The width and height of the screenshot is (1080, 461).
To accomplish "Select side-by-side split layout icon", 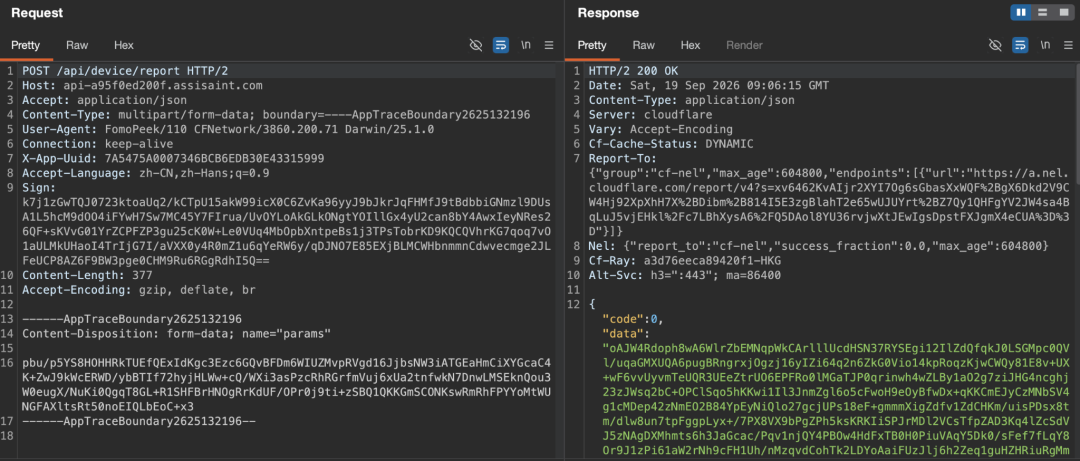I will [x=1021, y=12].
